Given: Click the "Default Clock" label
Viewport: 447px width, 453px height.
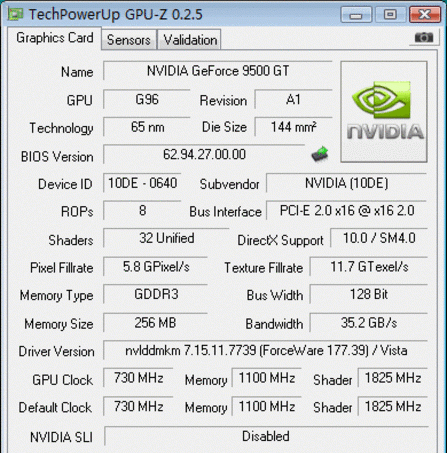Looking at the screenshot, I should pyautogui.click(x=55, y=407).
